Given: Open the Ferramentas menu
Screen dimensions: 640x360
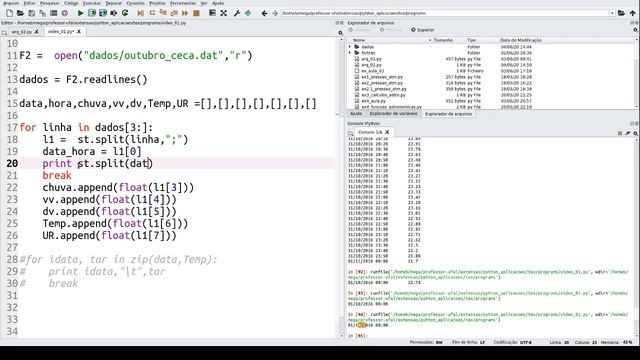Looking at the screenshot, I should click(183, 3).
